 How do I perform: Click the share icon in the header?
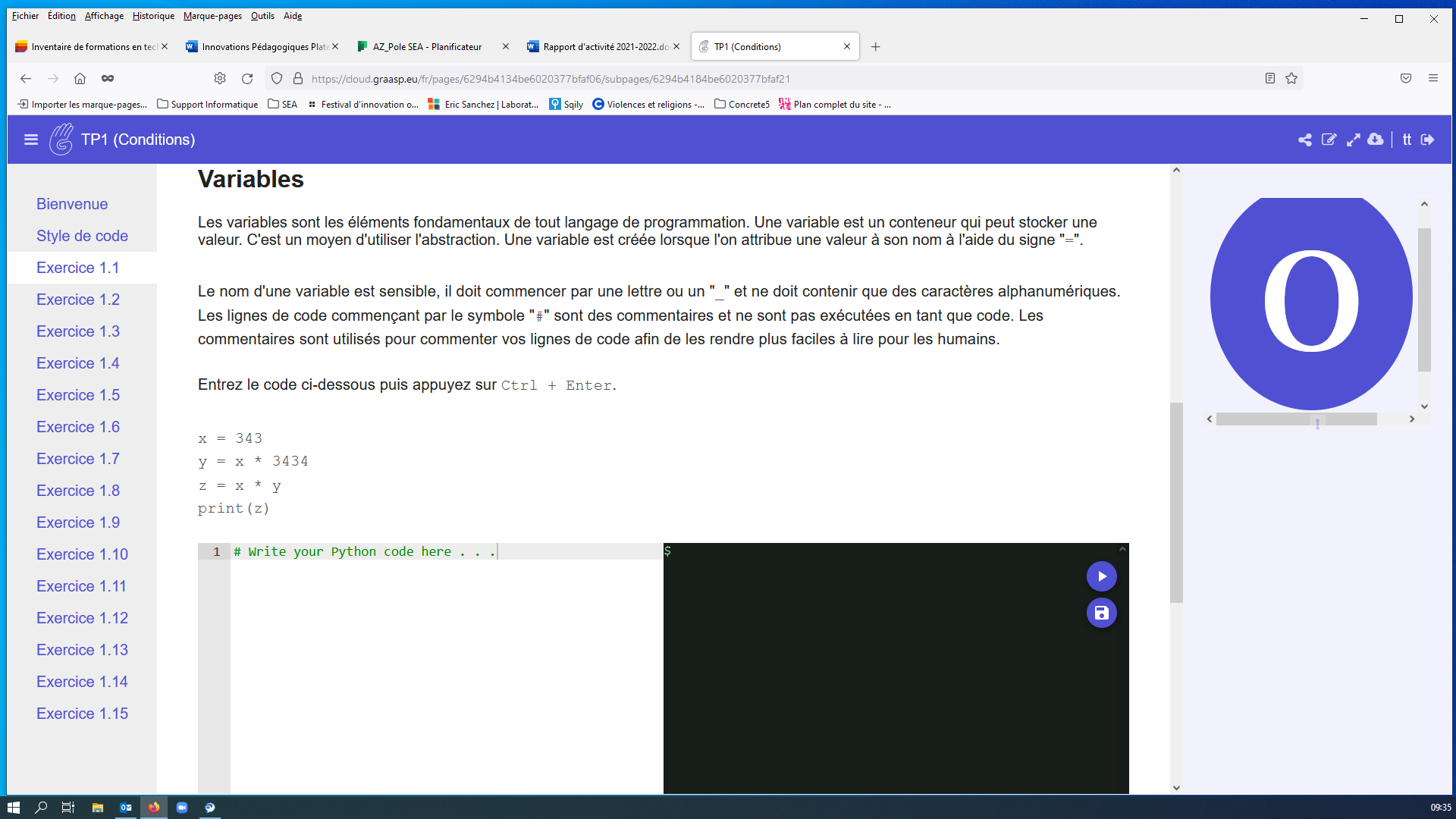[x=1304, y=140]
